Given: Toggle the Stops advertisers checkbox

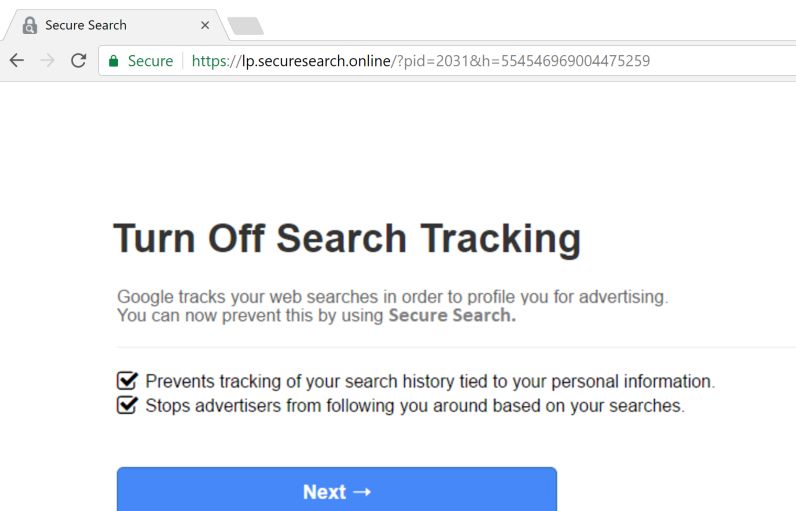Looking at the screenshot, I should click(127, 405).
